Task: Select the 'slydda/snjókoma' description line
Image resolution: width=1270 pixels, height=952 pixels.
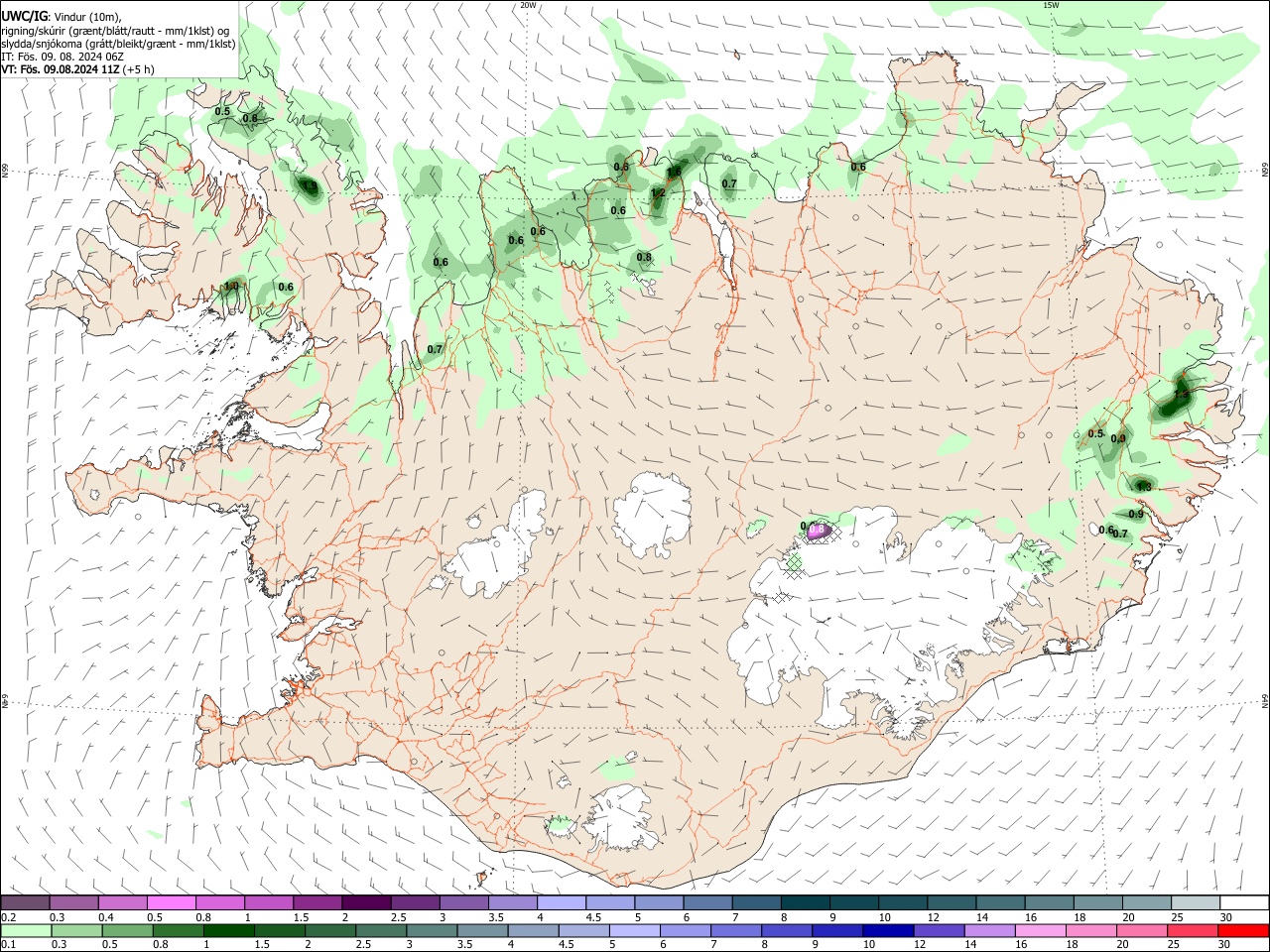Action: [118, 44]
